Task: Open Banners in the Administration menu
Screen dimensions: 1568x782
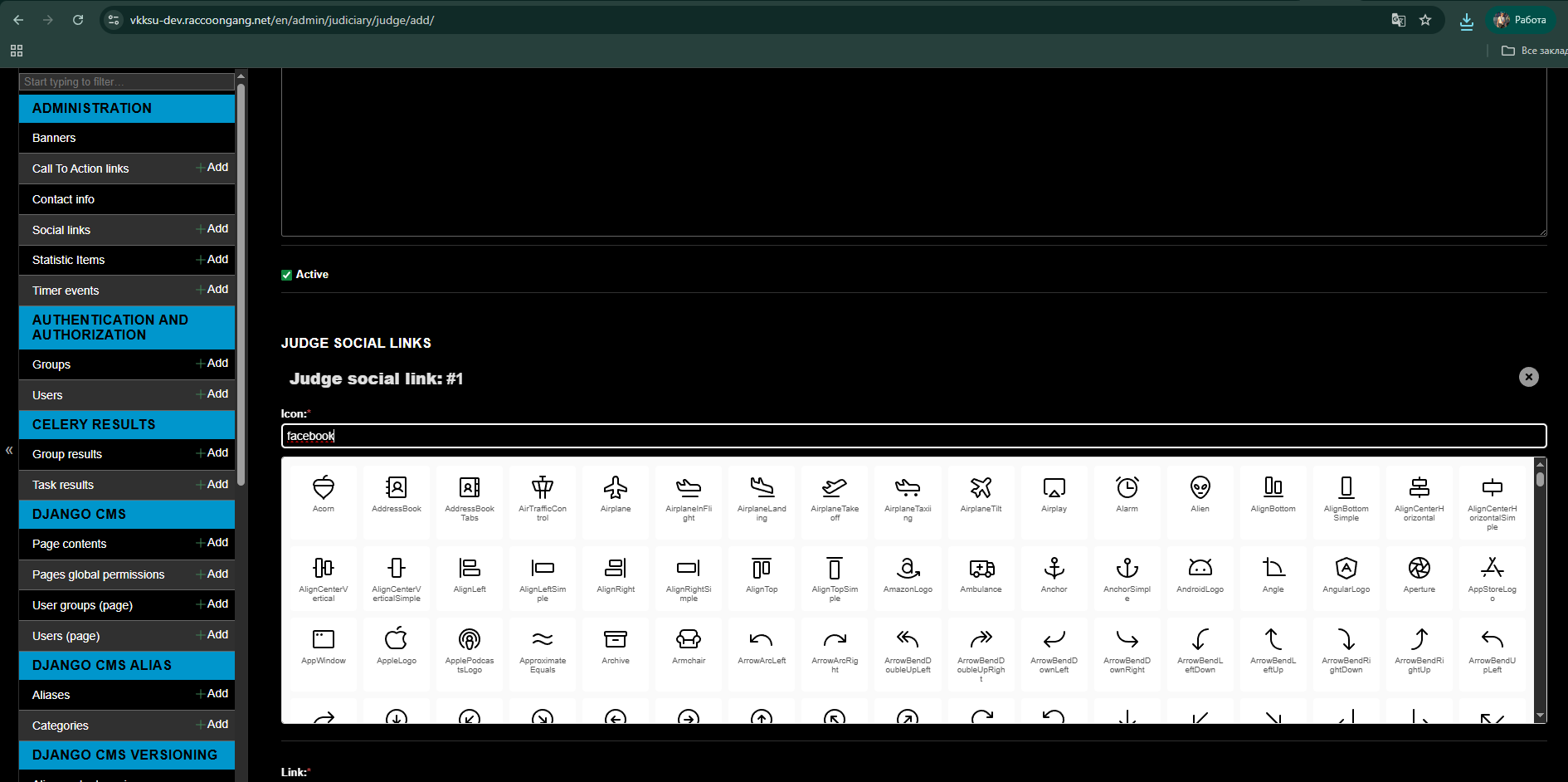Action: pyautogui.click(x=54, y=138)
